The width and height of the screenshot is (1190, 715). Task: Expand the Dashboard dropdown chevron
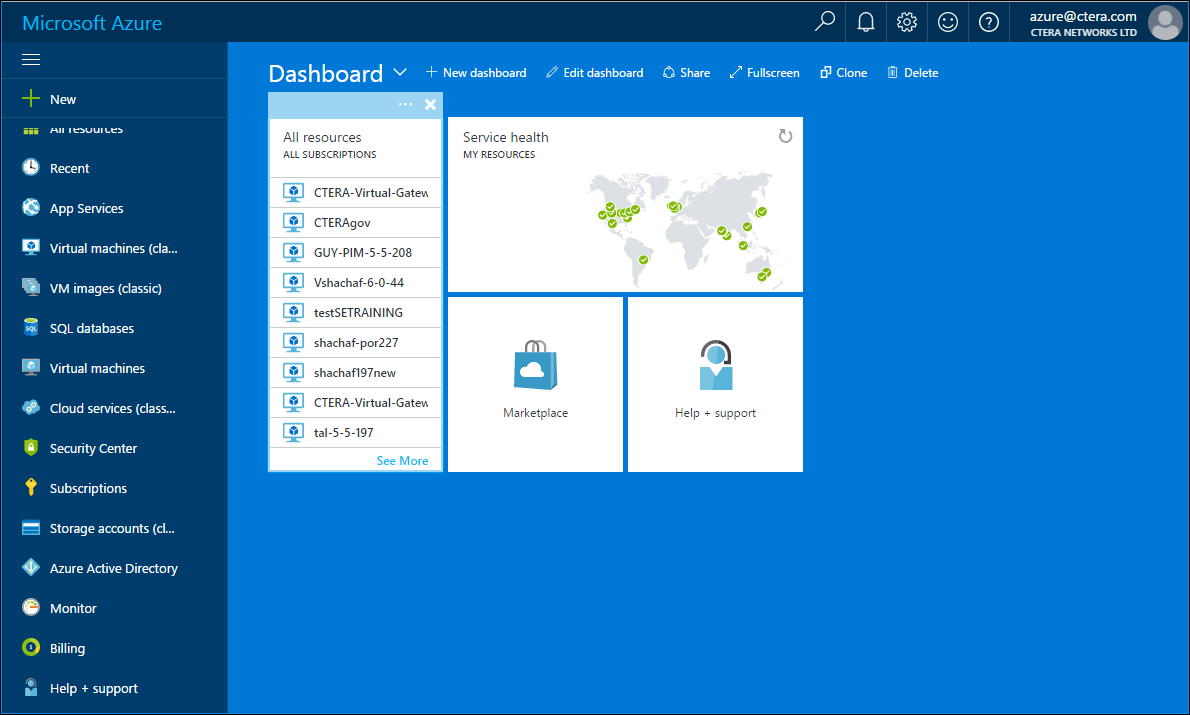(x=400, y=73)
